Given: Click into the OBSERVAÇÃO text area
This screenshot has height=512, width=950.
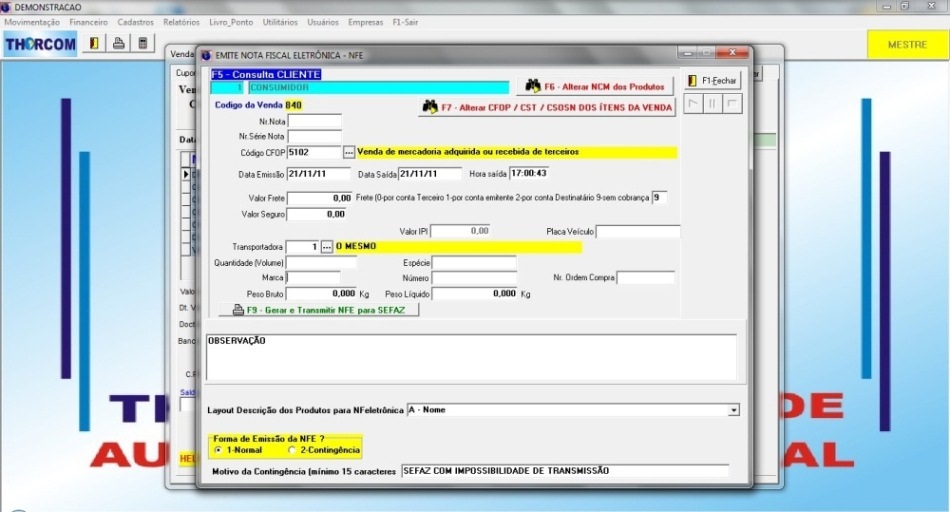Looking at the screenshot, I should (x=470, y=357).
